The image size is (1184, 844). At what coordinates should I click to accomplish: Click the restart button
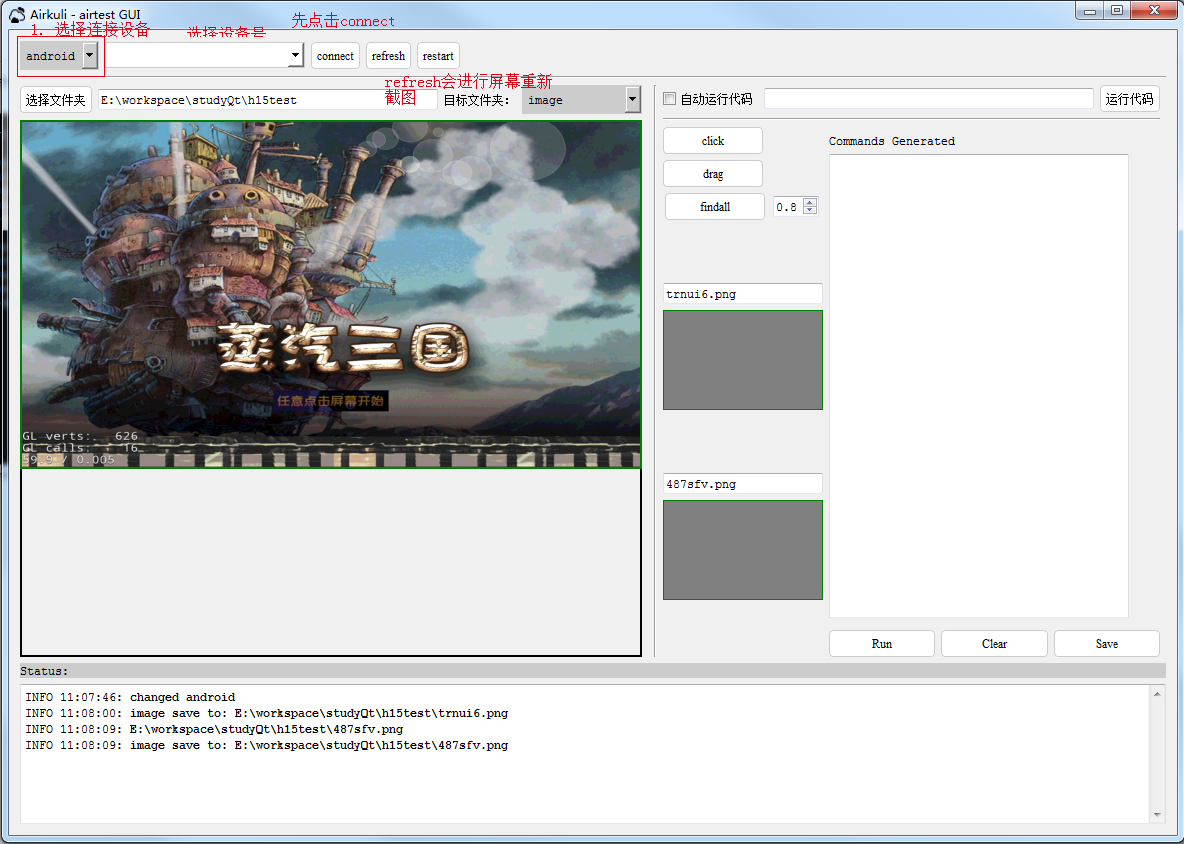click(x=438, y=56)
